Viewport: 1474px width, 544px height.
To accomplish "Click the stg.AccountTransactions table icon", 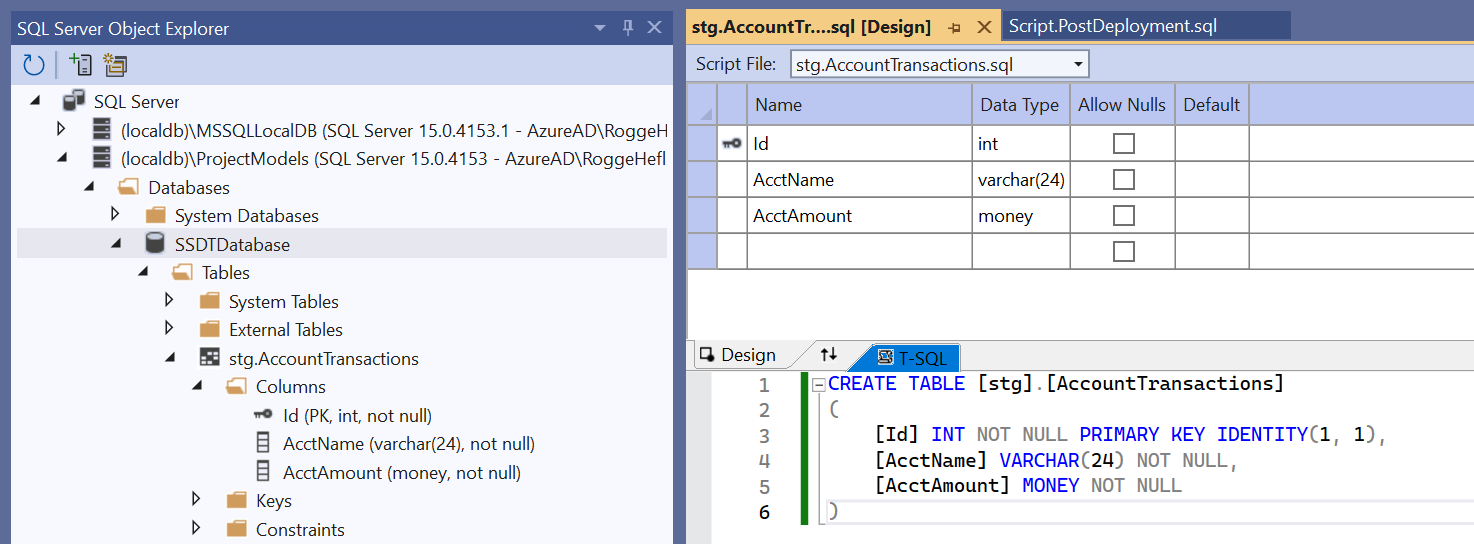I will (209, 358).
